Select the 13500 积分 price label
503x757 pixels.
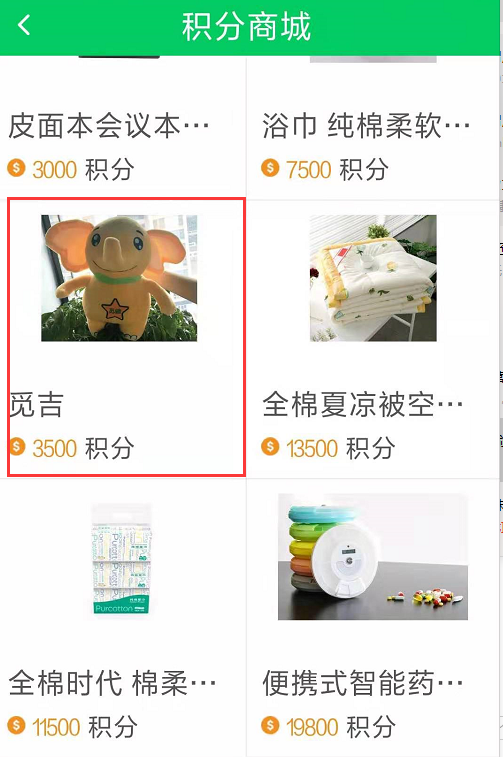click(341, 448)
